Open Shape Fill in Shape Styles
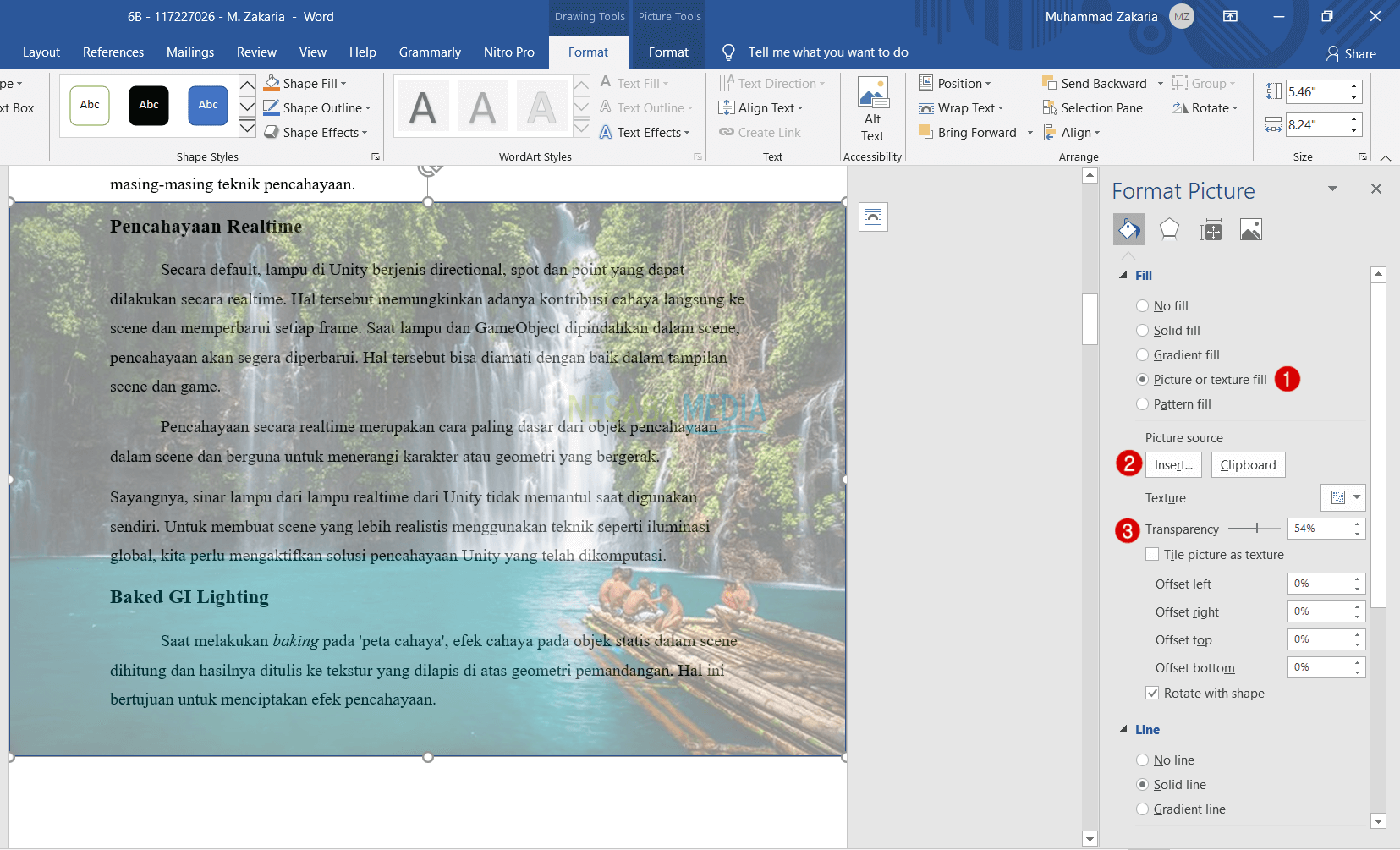This screenshot has height=850, width=1400. tap(305, 83)
